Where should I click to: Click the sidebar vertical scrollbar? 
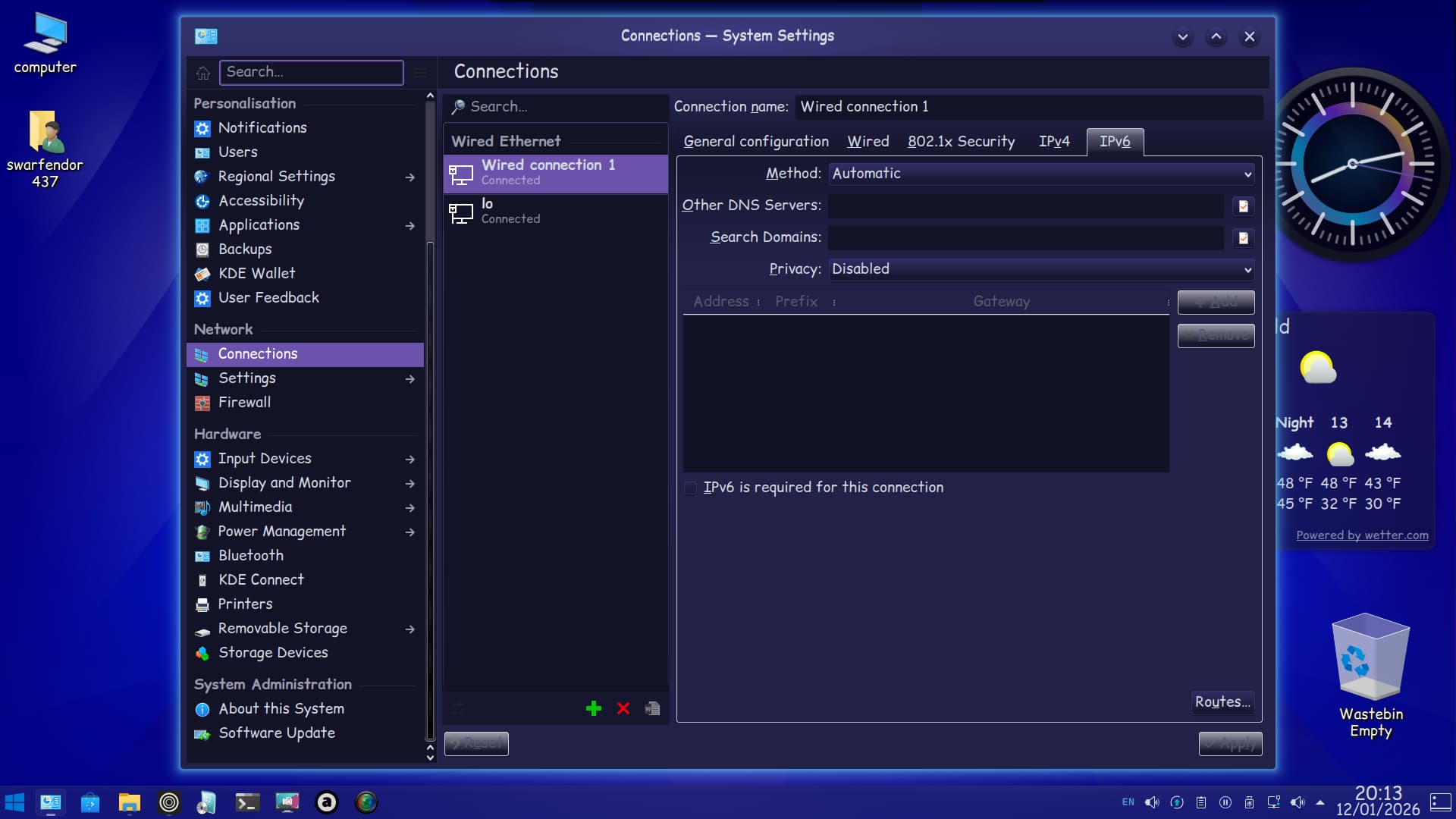pos(430,485)
